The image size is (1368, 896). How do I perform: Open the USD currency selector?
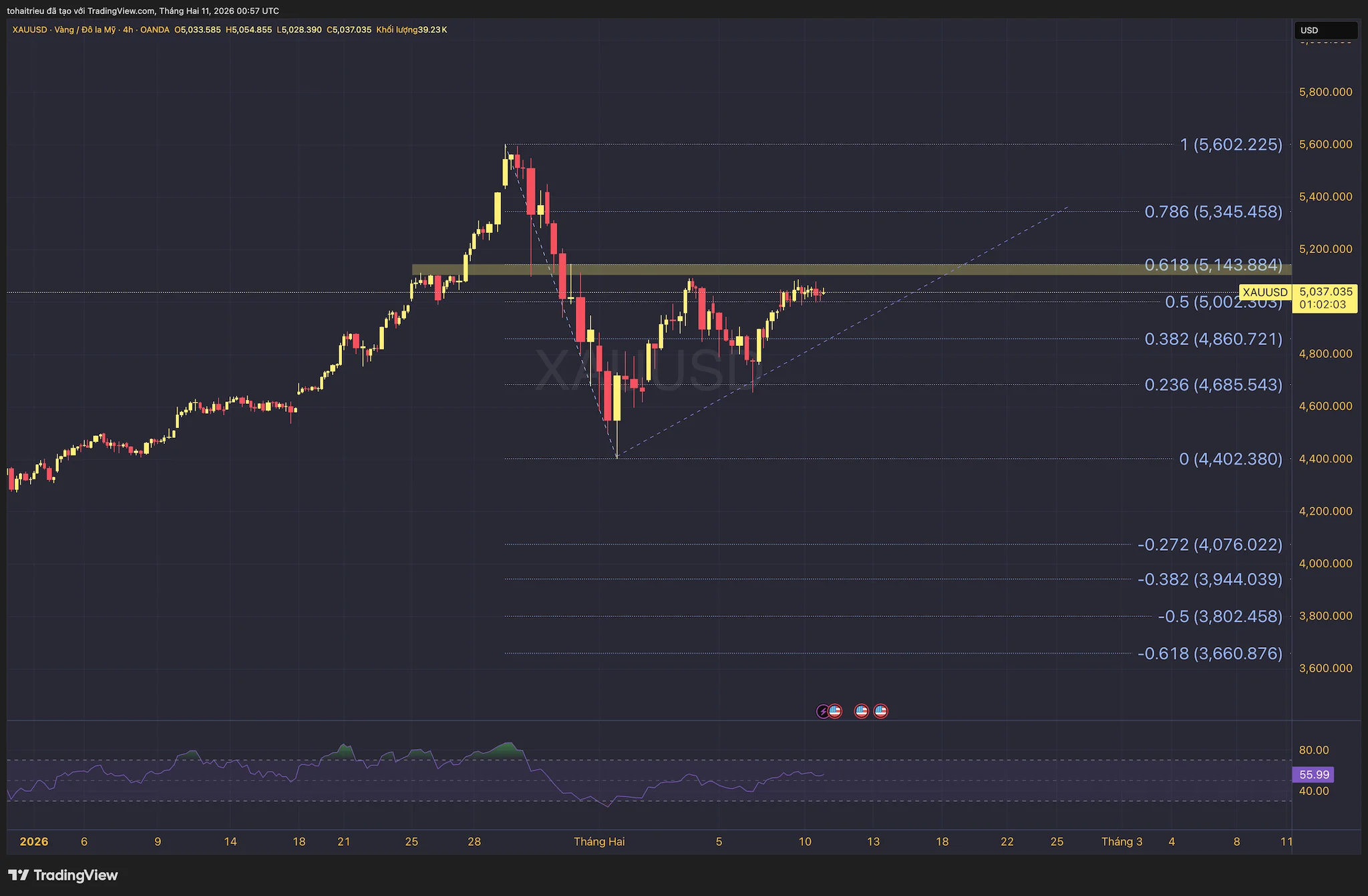[x=1325, y=30]
